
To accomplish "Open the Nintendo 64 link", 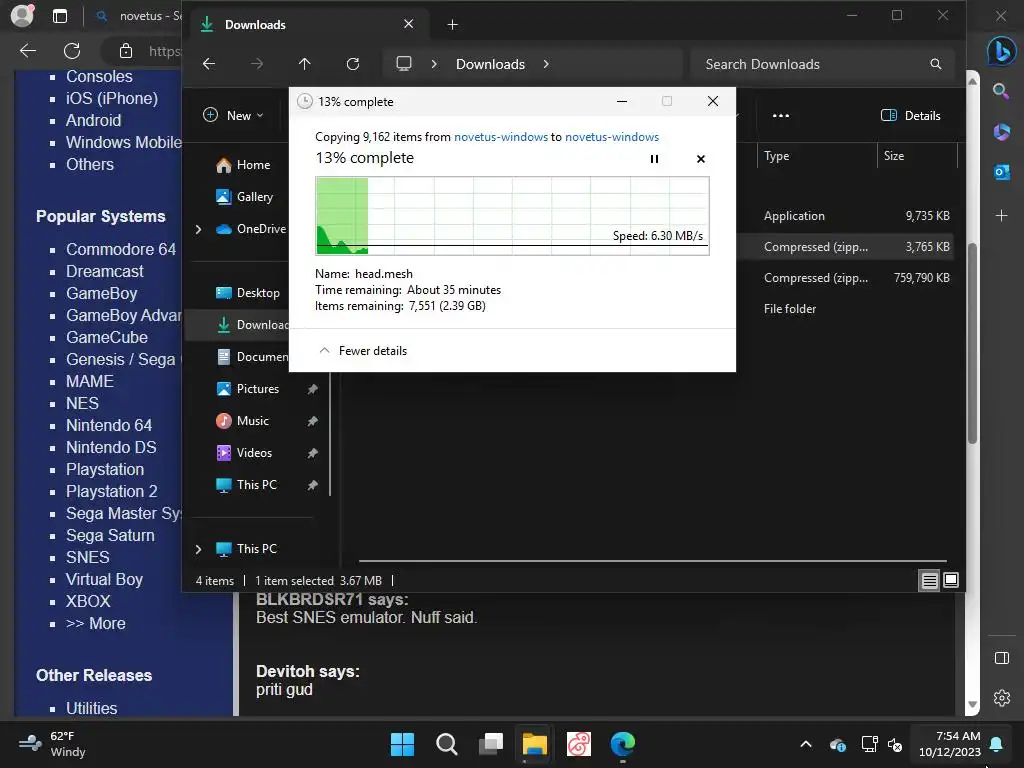I will [x=108, y=425].
